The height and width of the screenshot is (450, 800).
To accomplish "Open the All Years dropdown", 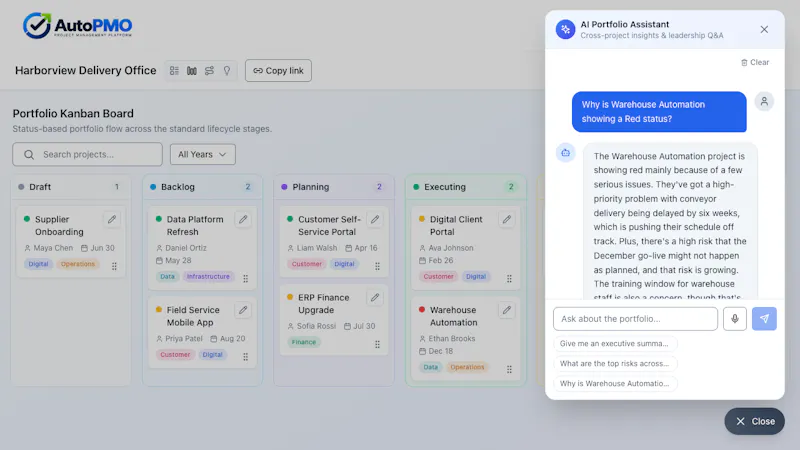I will click(x=203, y=154).
